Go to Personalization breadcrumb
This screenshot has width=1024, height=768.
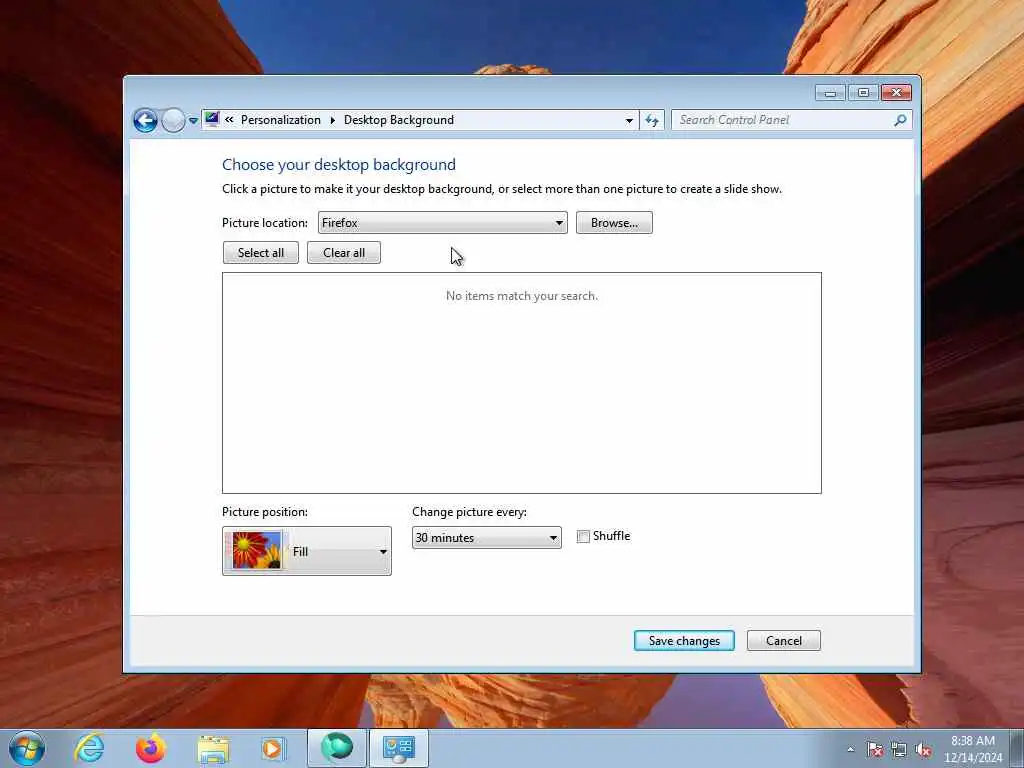[281, 120]
